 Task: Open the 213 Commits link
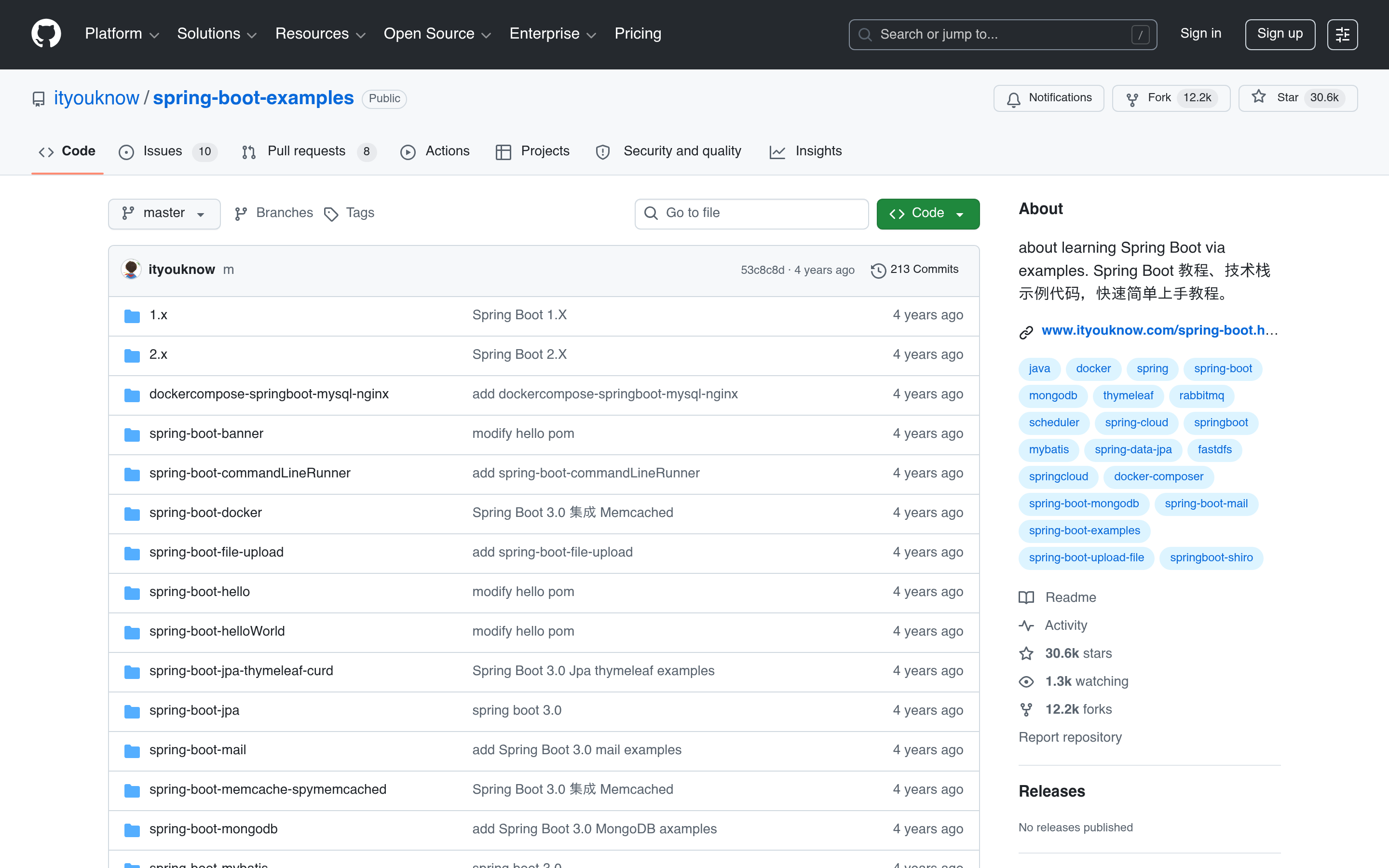point(914,270)
